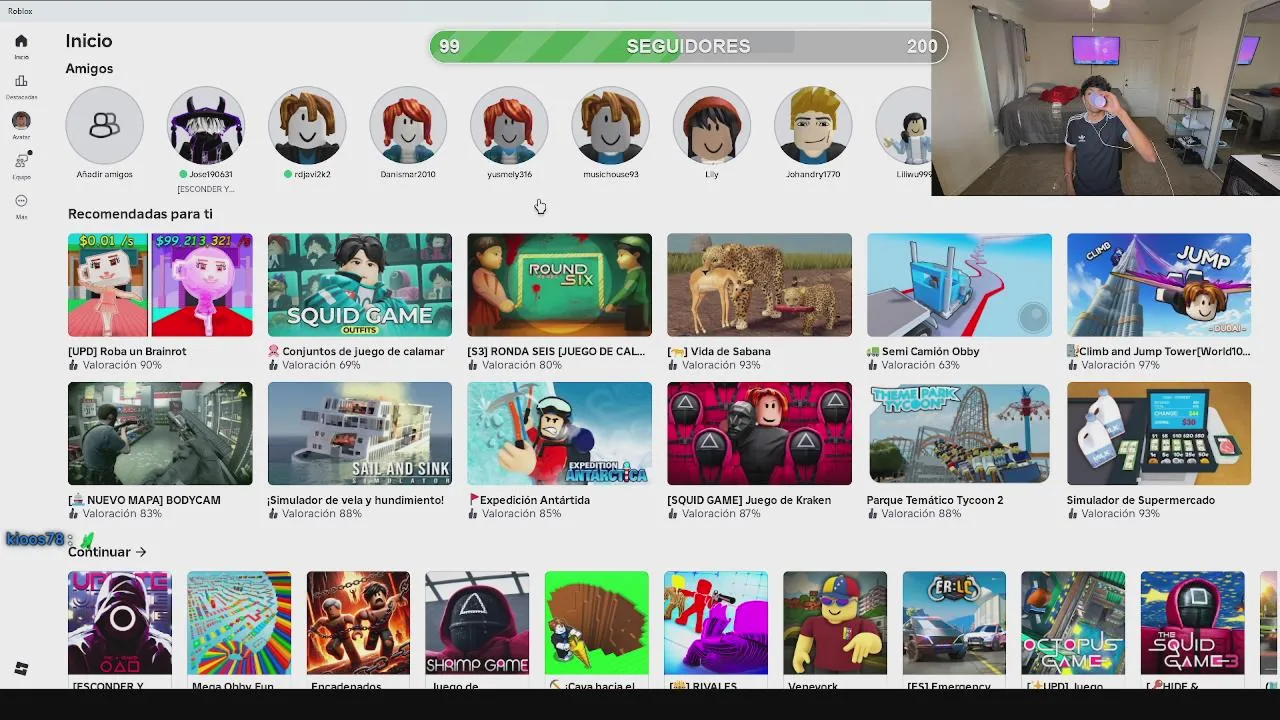Click the Jose190631 username label
This screenshot has width=1280, height=720.
click(x=210, y=174)
